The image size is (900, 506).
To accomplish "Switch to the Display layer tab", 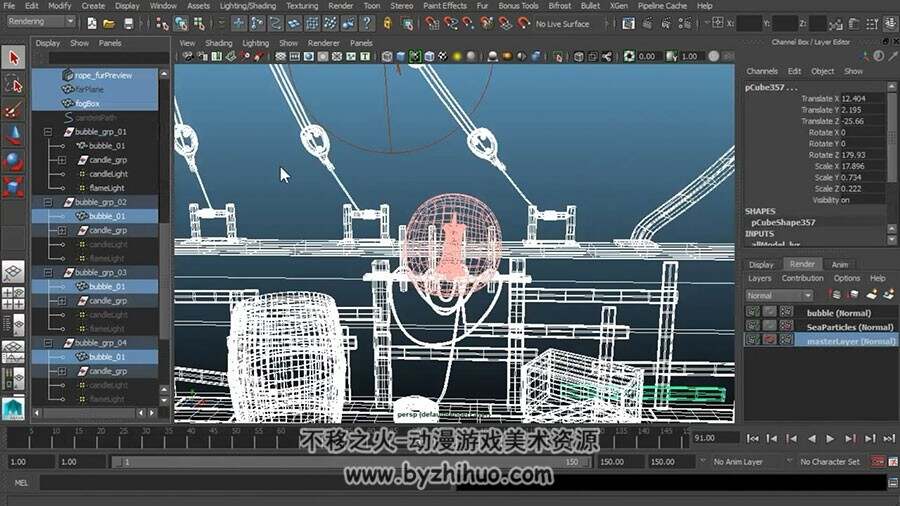I will tap(761, 264).
